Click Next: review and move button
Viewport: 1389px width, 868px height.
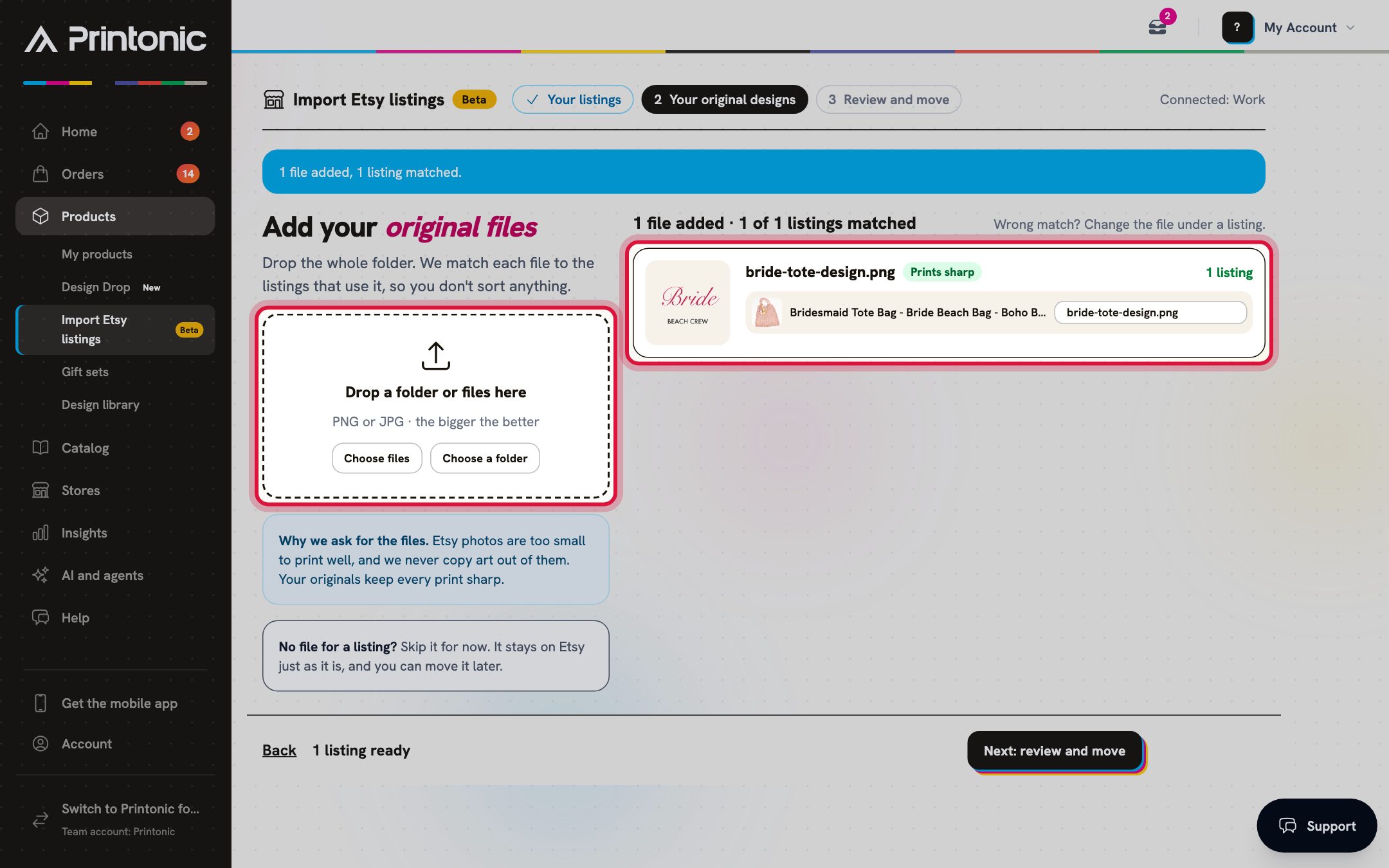coord(1055,750)
